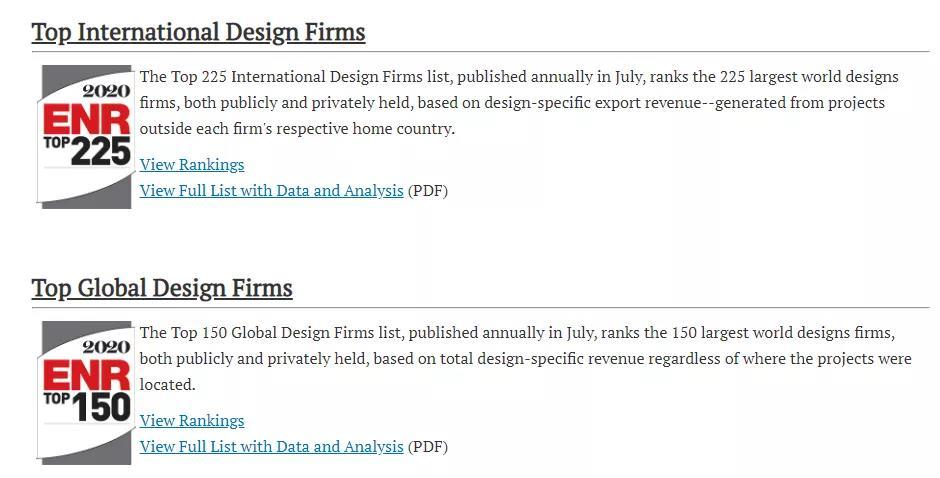
Task: Open the Top Global Design Firms heading
Action: point(162,288)
